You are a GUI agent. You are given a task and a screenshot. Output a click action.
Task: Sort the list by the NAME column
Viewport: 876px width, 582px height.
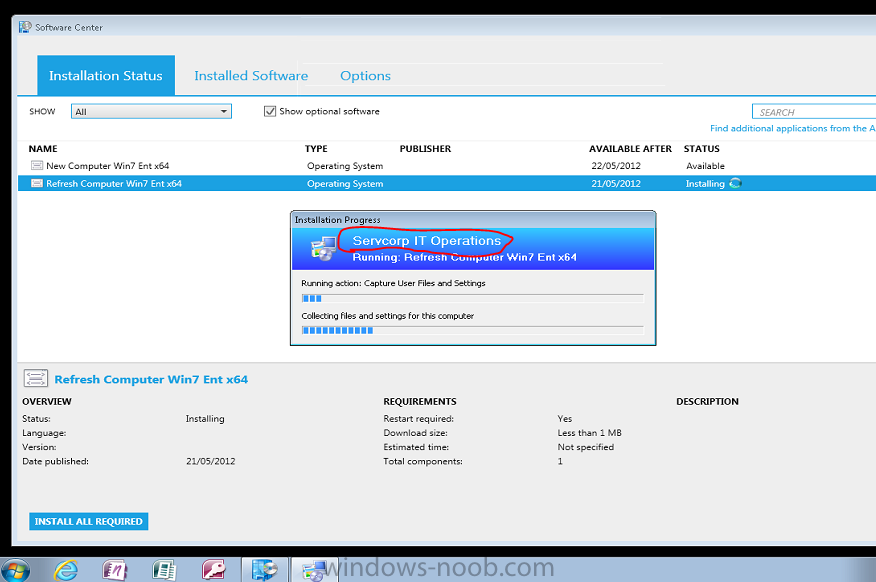tap(43, 149)
